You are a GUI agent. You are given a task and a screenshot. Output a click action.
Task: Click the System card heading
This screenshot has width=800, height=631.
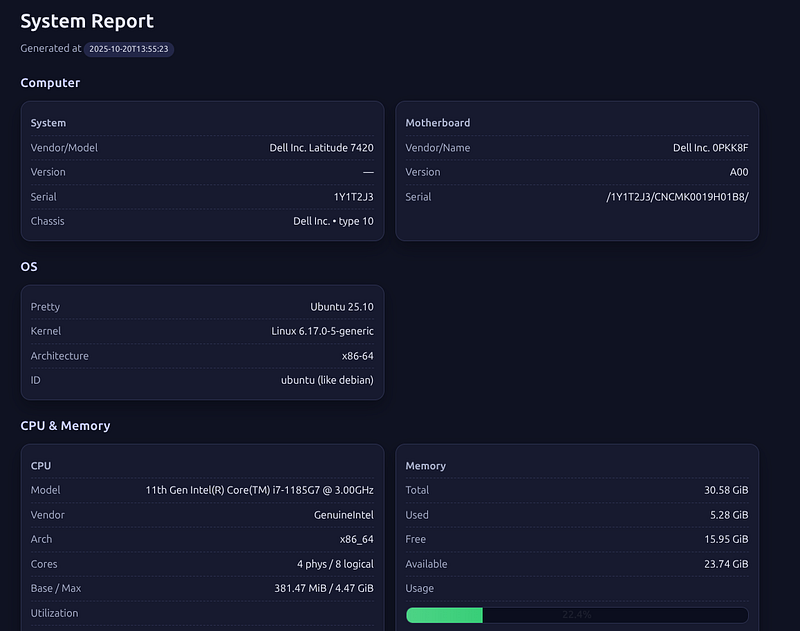[x=48, y=123]
